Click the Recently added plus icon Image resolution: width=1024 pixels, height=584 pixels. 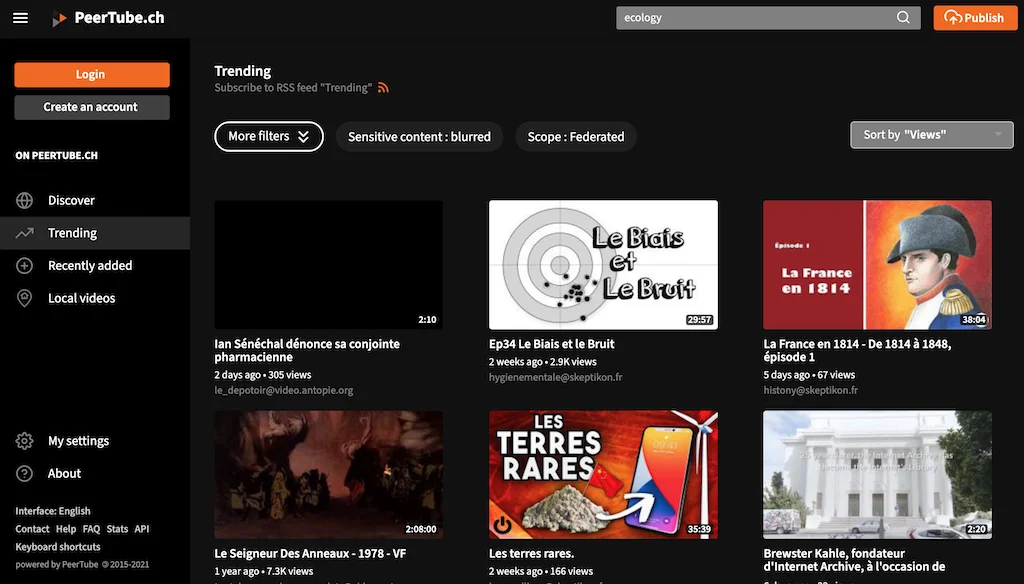24,266
